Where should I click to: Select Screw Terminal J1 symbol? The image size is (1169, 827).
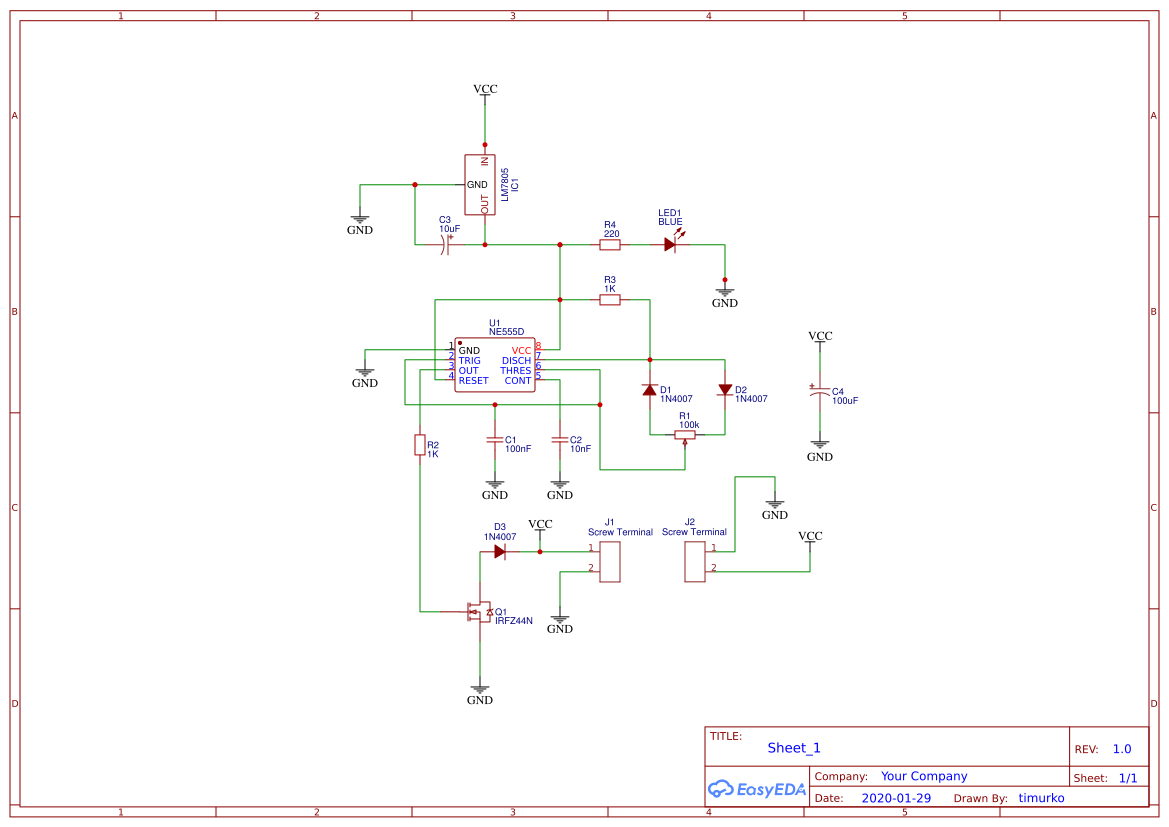click(x=609, y=562)
